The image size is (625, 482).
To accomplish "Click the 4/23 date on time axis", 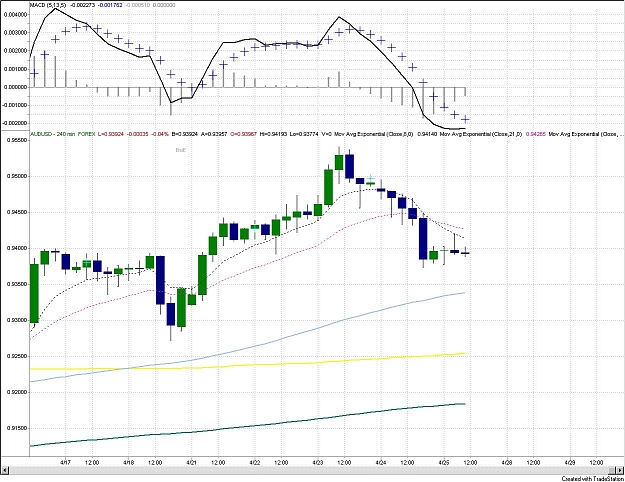I will click(x=318, y=462).
